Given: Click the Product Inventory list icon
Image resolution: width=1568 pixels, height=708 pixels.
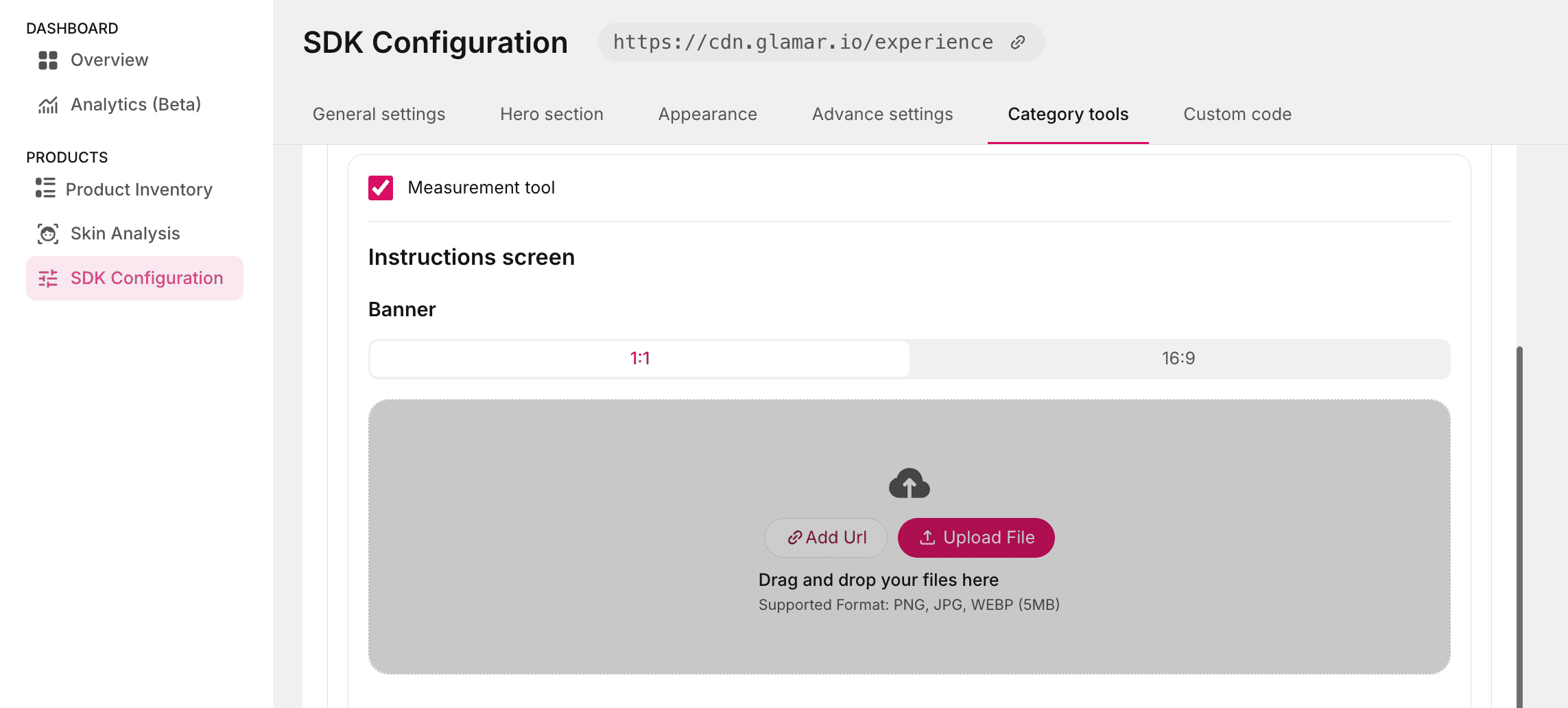Looking at the screenshot, I should [45, 189].
